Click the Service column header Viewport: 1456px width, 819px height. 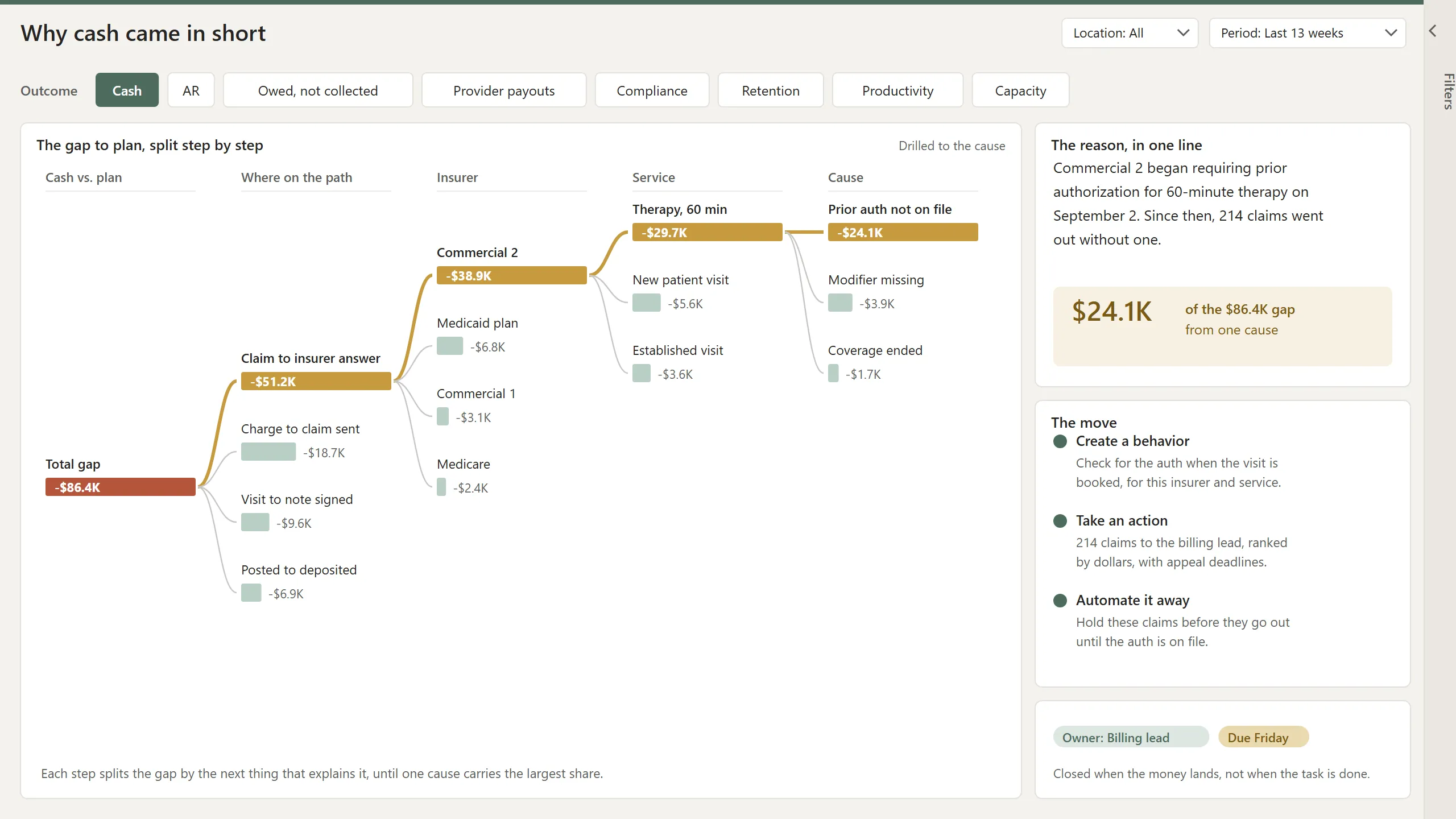click(653, 177)
